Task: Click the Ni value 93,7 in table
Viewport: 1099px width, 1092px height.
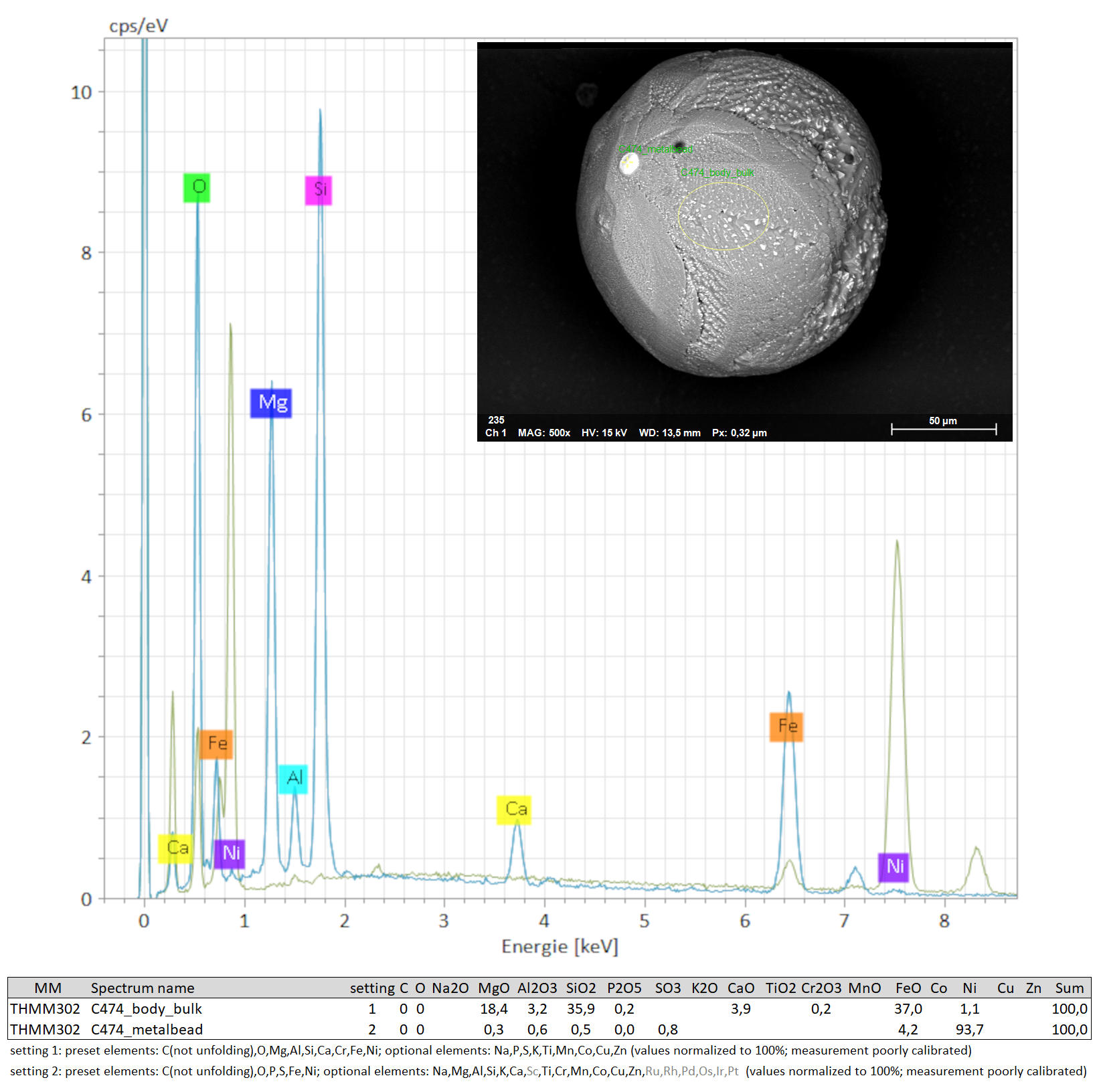Action: click(x=969, y=1029)
